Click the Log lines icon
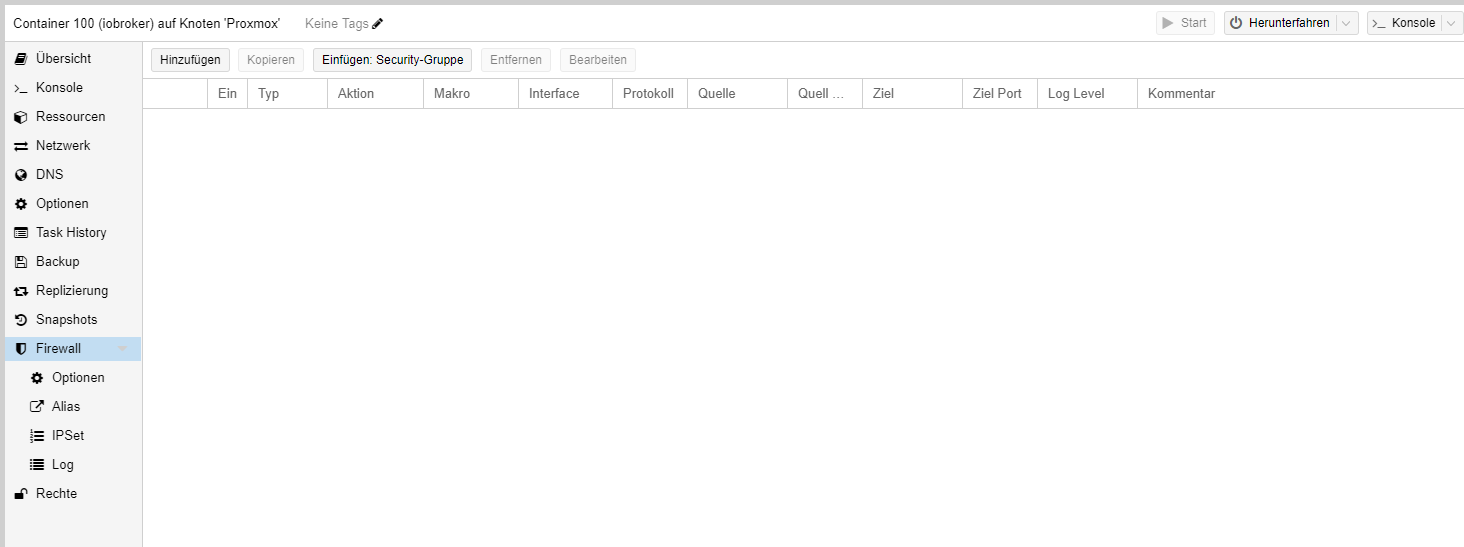Image resolution: width=1464 pixels, height=547 pixels. 37,465
